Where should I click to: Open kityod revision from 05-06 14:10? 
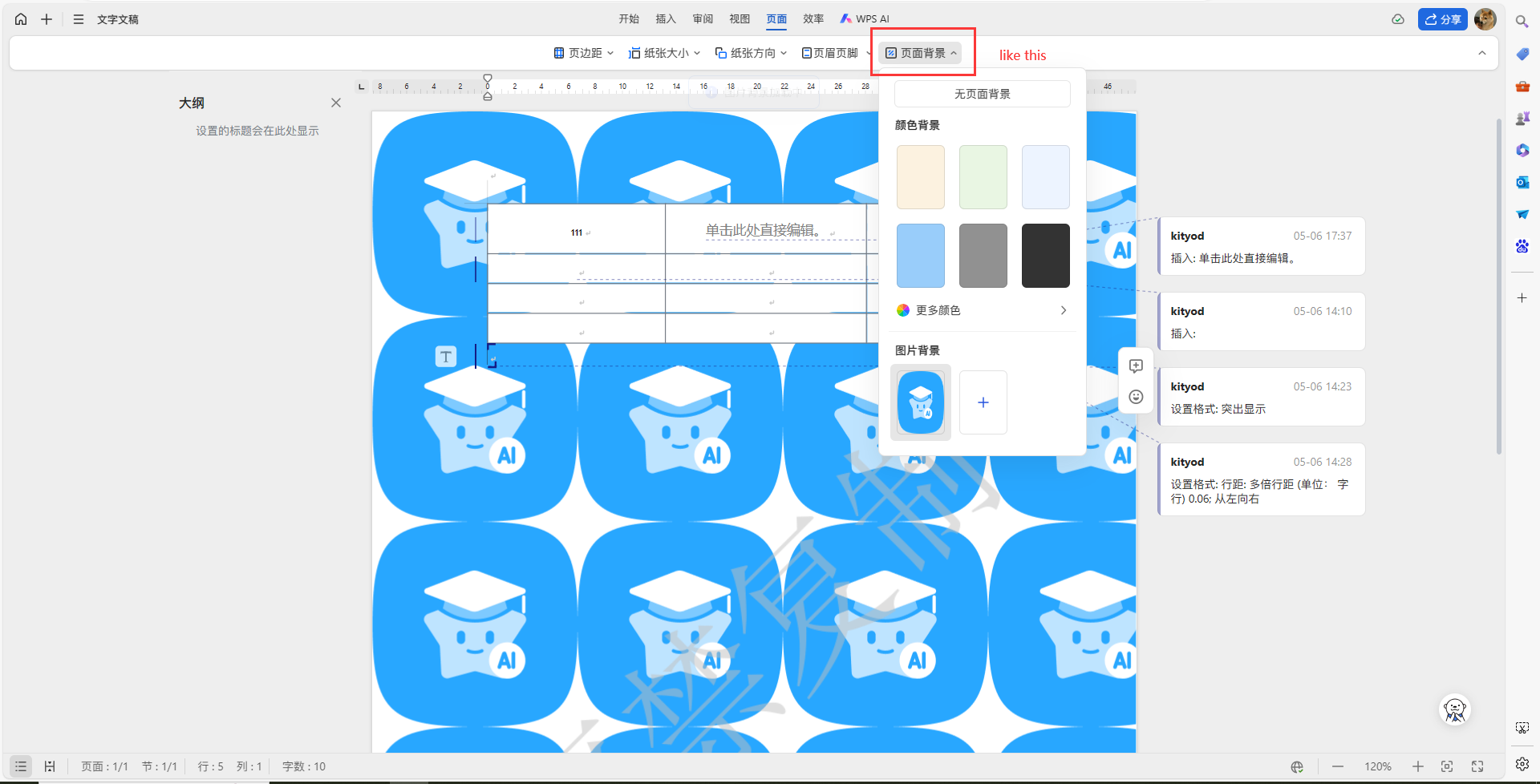click(x=1262, y=322)
